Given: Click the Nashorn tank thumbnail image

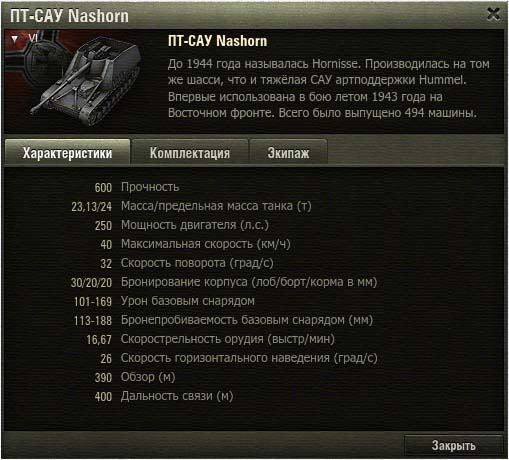Looking at the screenshot, I should 87,82.
